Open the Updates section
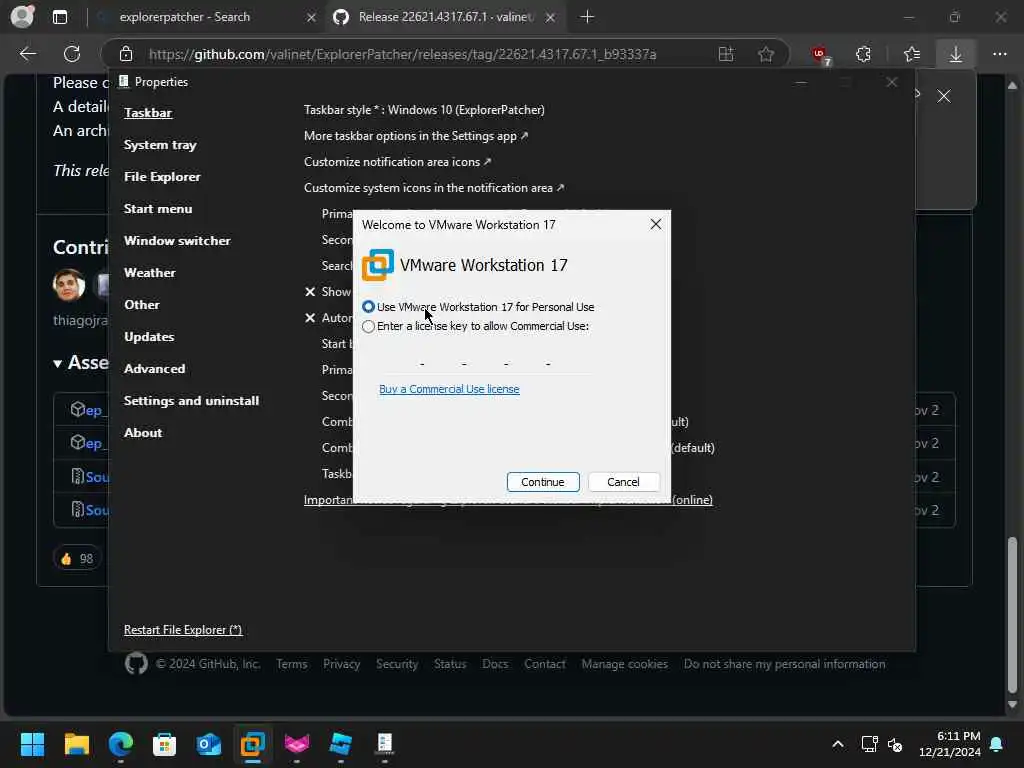This screenshot has width=1024, height=768. tap(149, 336)
